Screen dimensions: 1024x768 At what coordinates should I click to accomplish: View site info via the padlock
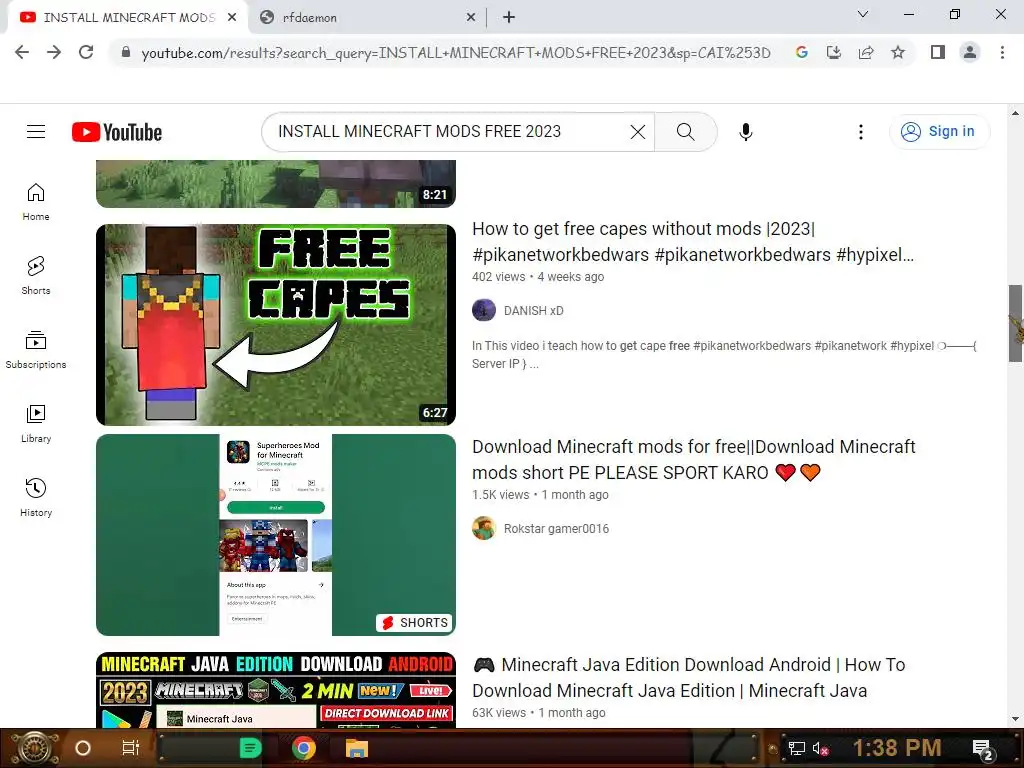pos(126,52)
